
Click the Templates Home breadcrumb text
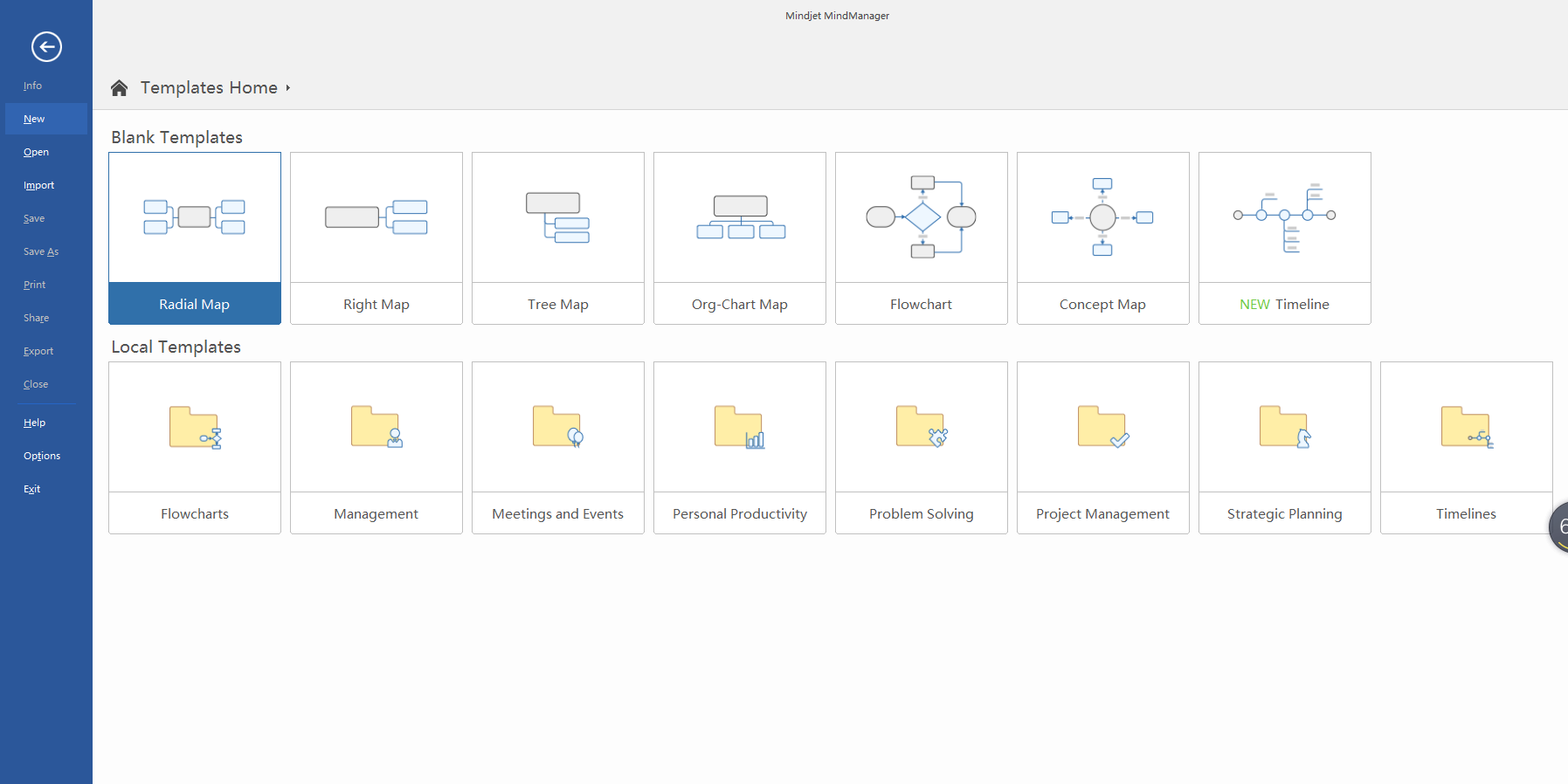(209, 87)
